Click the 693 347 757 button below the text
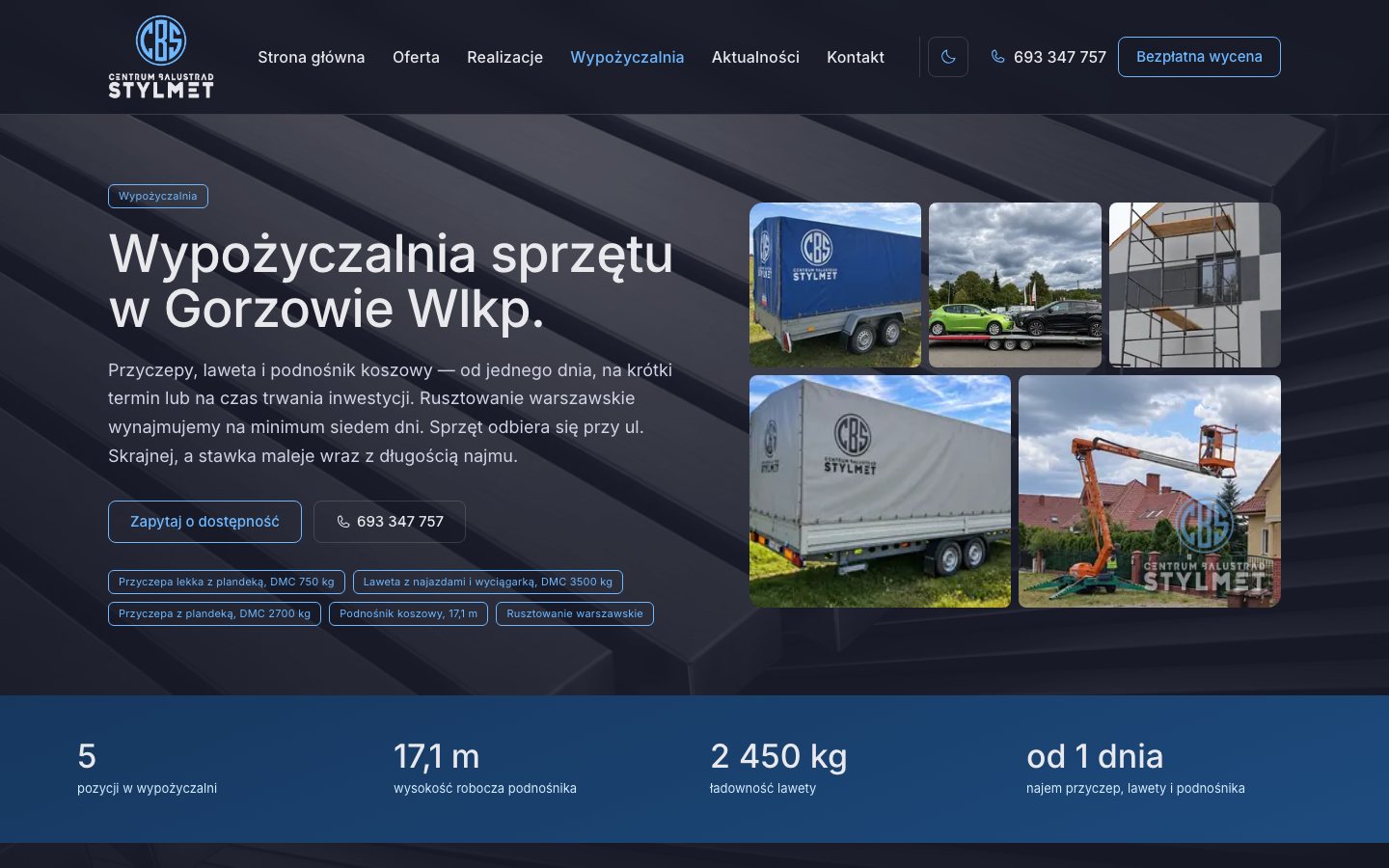The image size is (1389, 868). click(x=390, y=522)
